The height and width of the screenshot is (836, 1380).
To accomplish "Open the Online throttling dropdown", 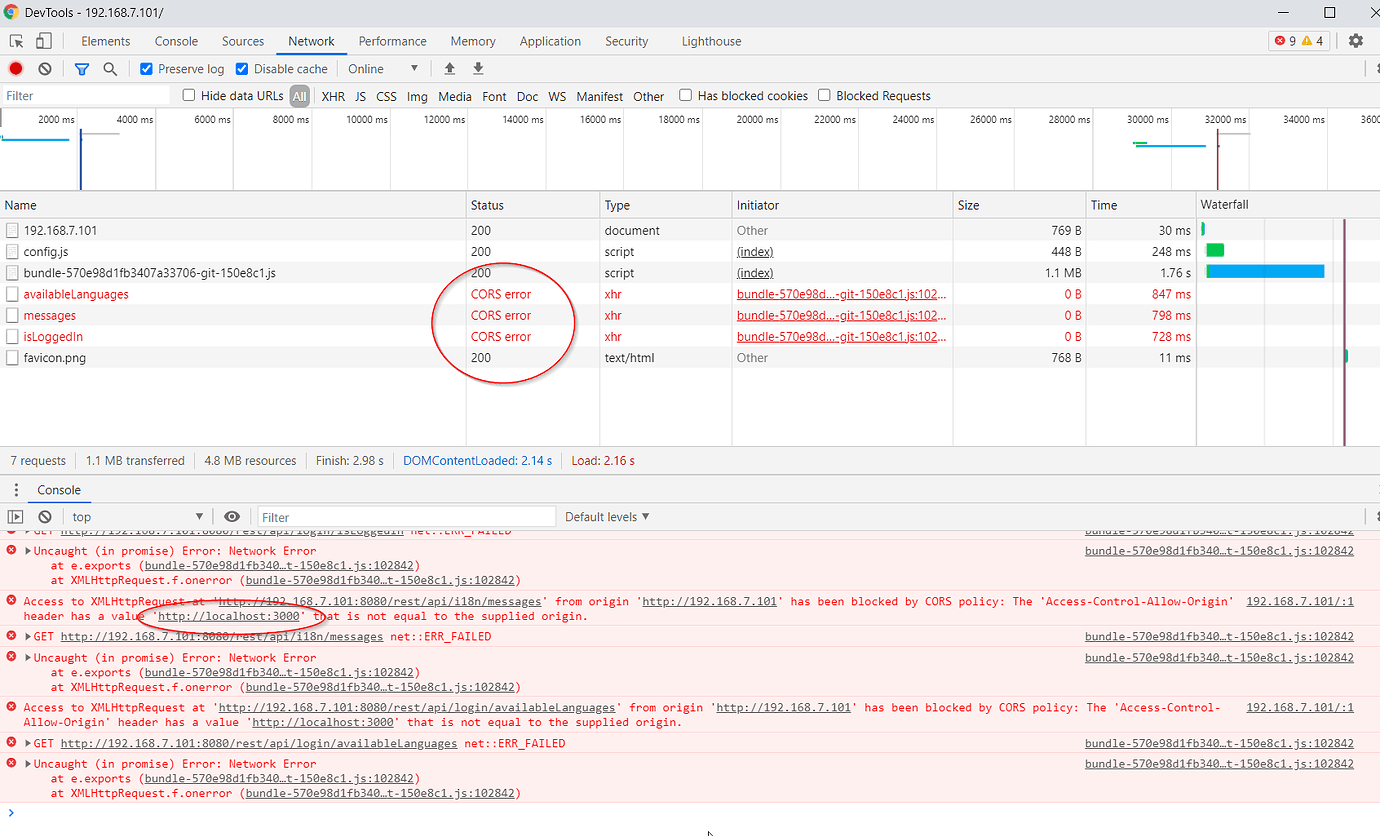I will pos(383,68).
